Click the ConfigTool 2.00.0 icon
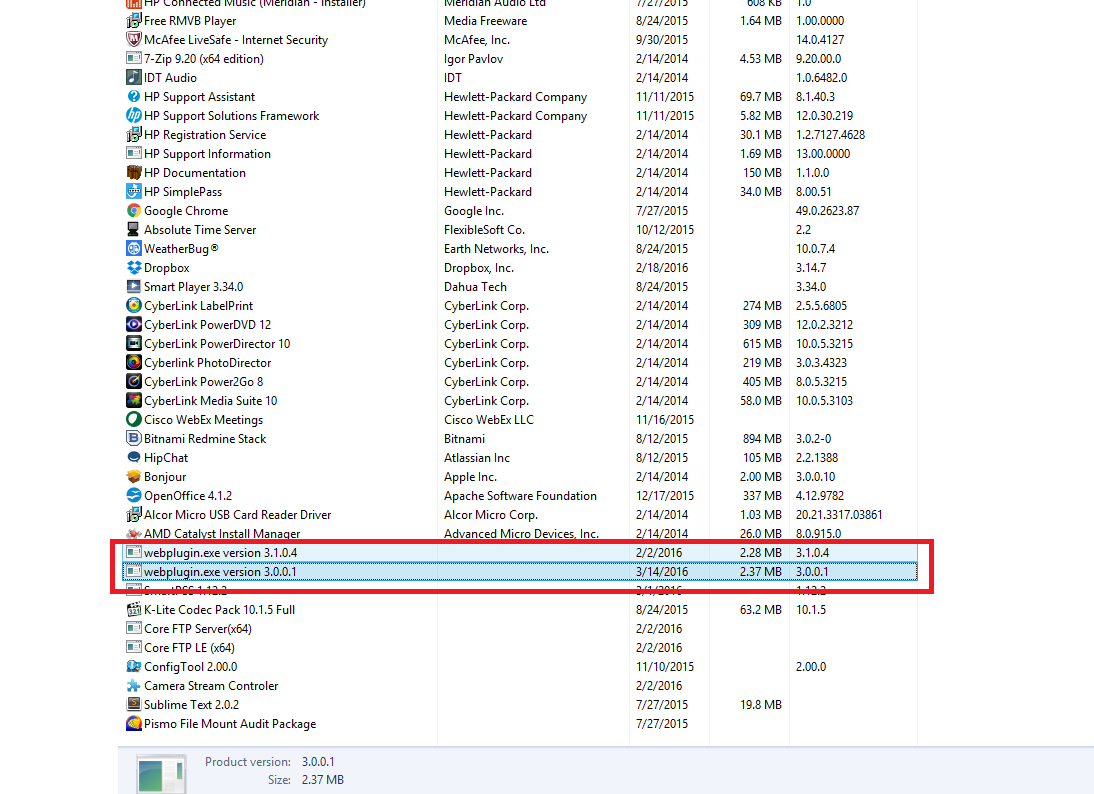Screen dimensions: 1094x794 (x=133, y=666)
